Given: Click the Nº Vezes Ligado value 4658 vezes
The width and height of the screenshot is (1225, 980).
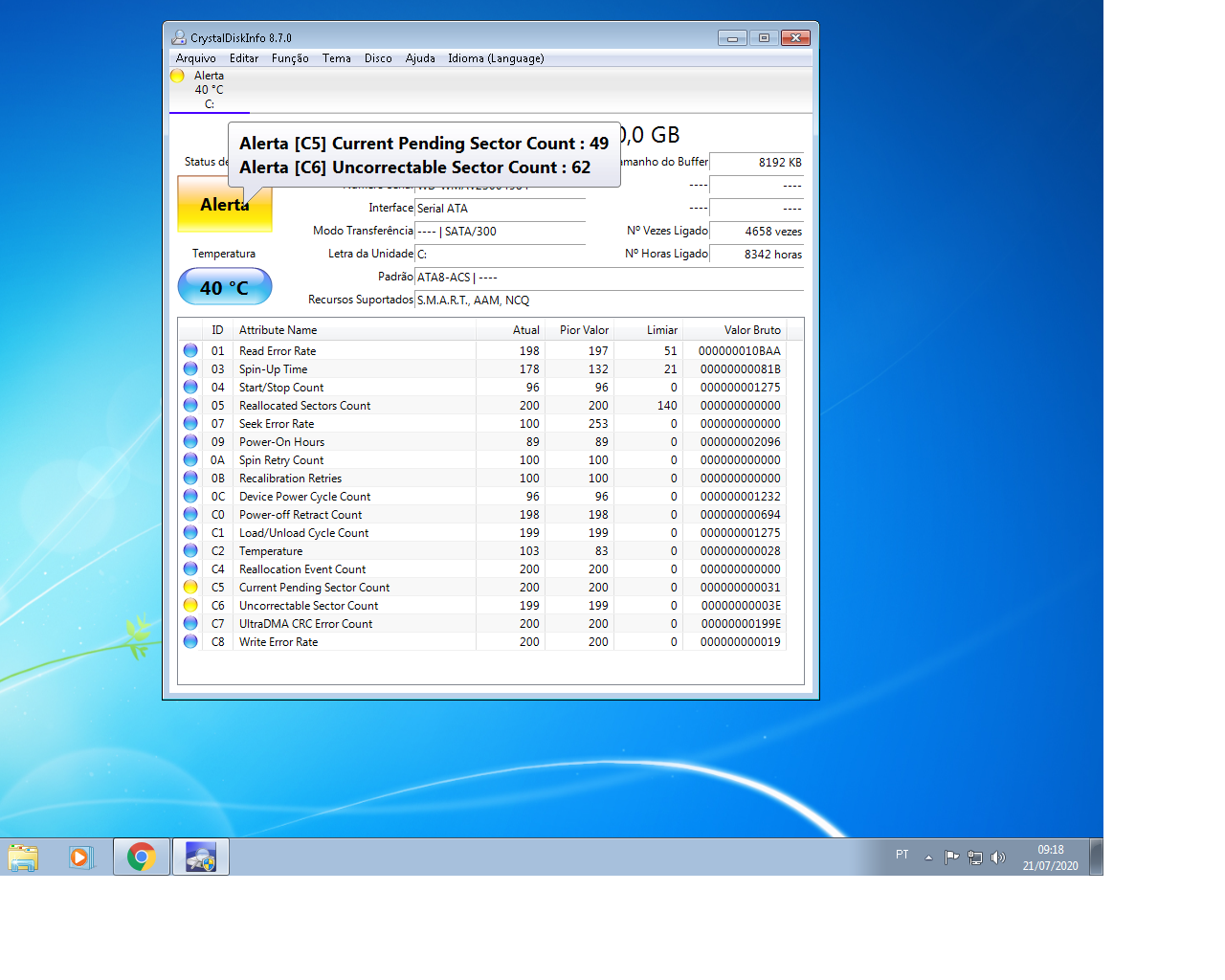Looking at the screenshot, I should pyautogui.click(x=757, y=232).
